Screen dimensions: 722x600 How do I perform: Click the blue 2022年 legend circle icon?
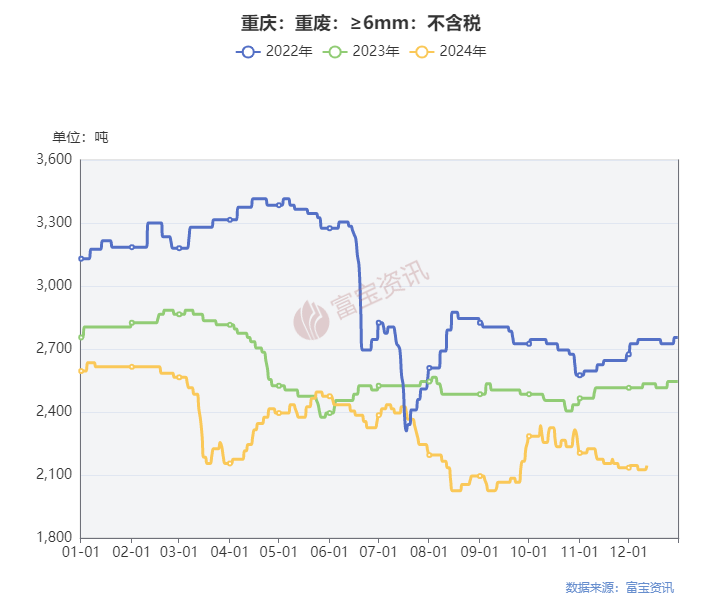pos(248,52)
